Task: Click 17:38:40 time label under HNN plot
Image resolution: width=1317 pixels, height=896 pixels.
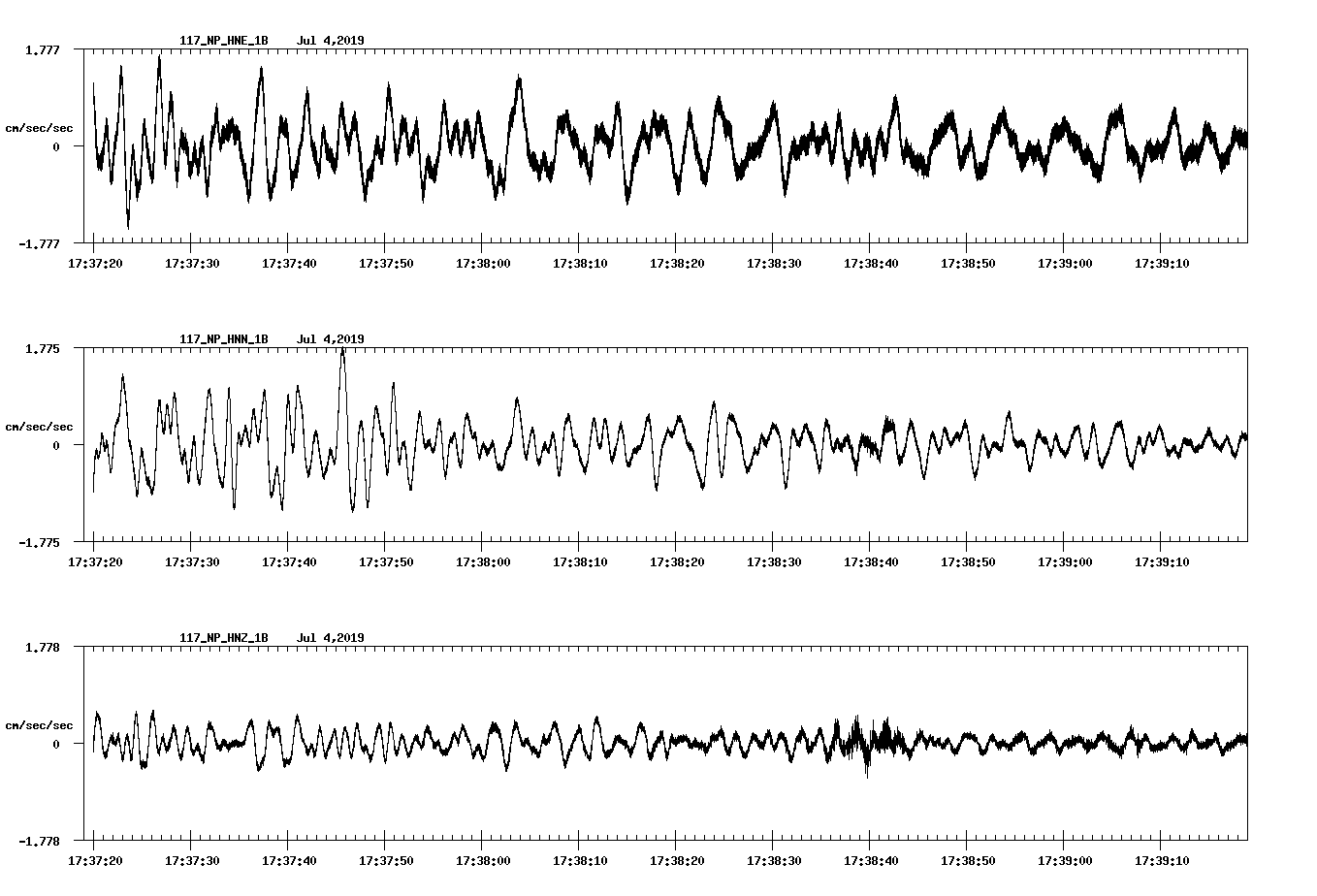Action: tap(871, 561)
